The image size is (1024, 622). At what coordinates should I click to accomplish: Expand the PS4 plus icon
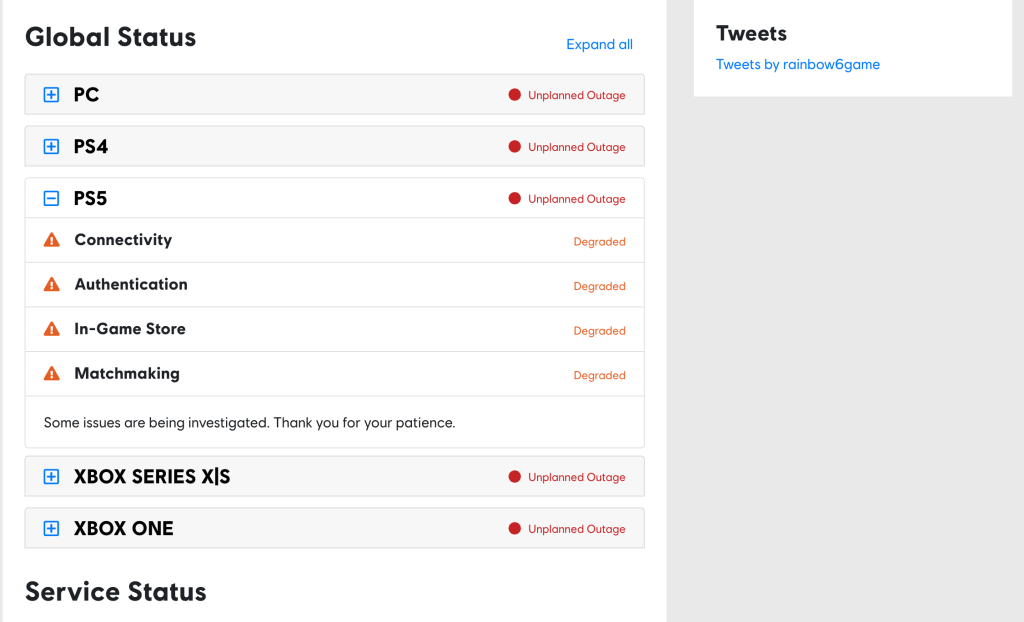51,147
